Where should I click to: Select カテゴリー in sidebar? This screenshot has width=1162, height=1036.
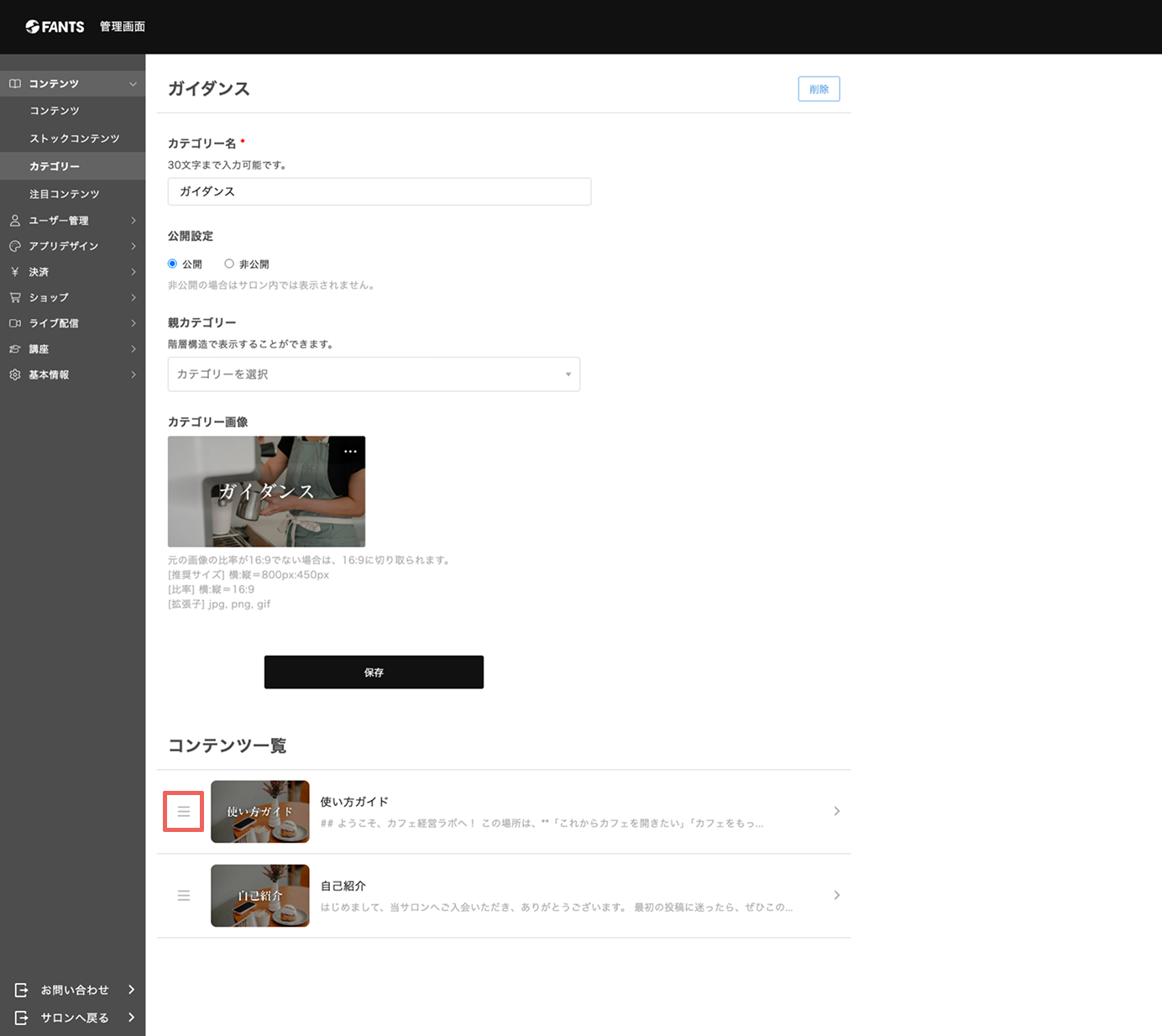55,166
